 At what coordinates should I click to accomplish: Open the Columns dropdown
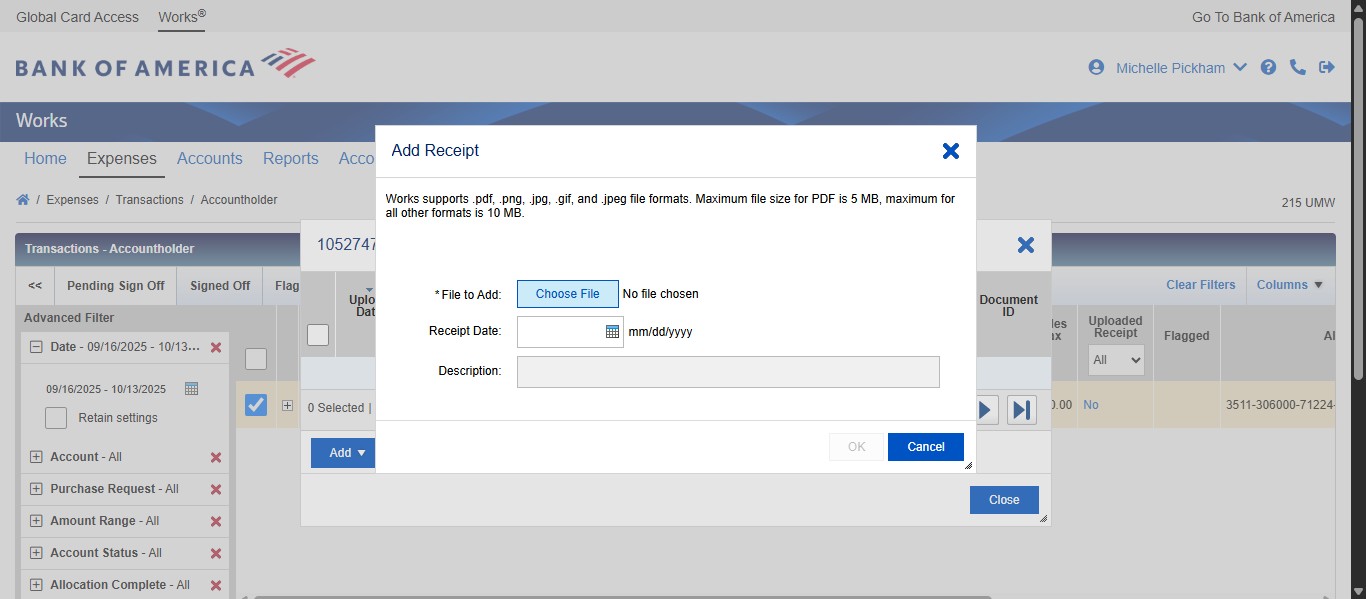[1289, 285]
